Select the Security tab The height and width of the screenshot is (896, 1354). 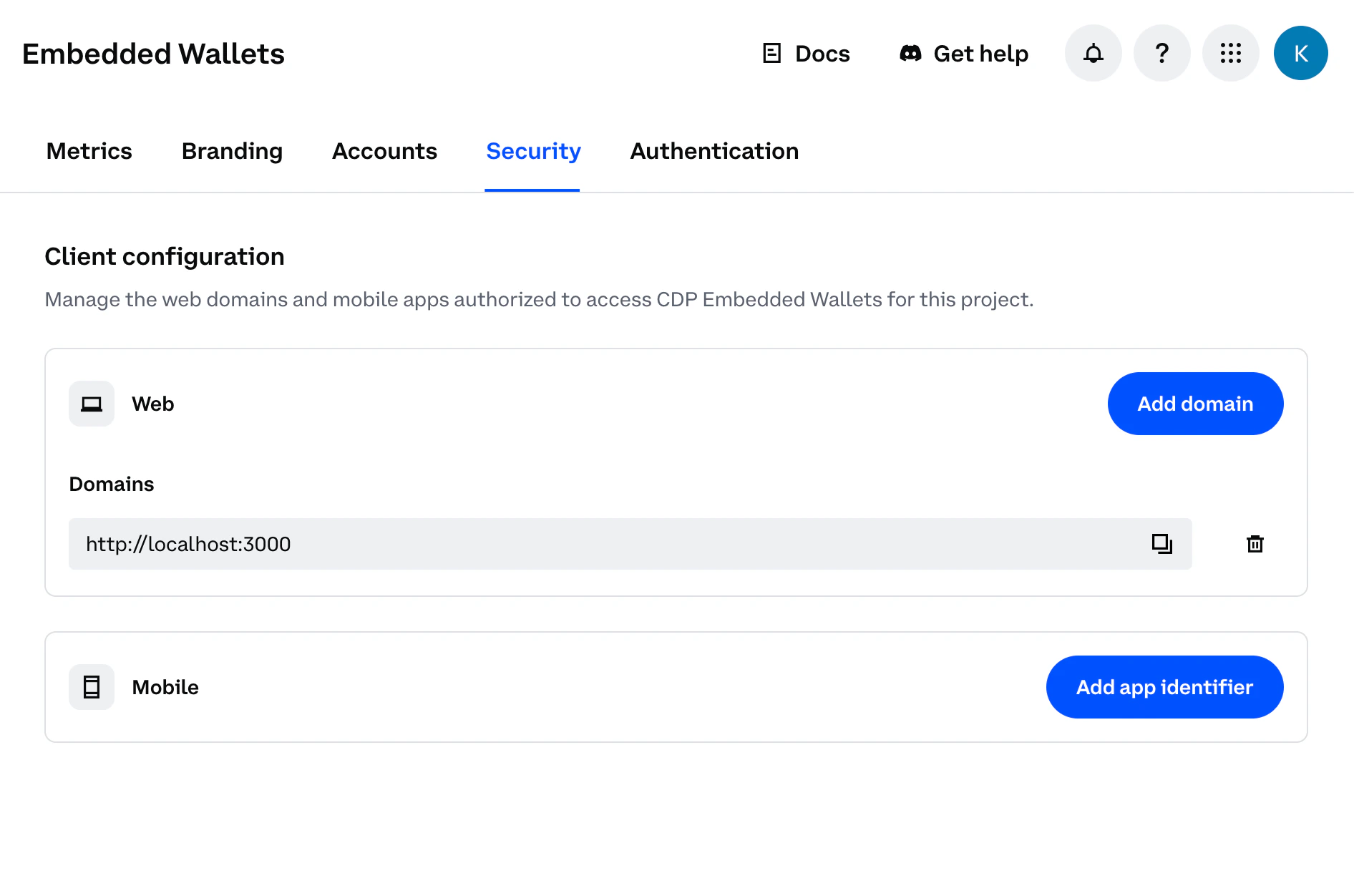click(532, 151)
